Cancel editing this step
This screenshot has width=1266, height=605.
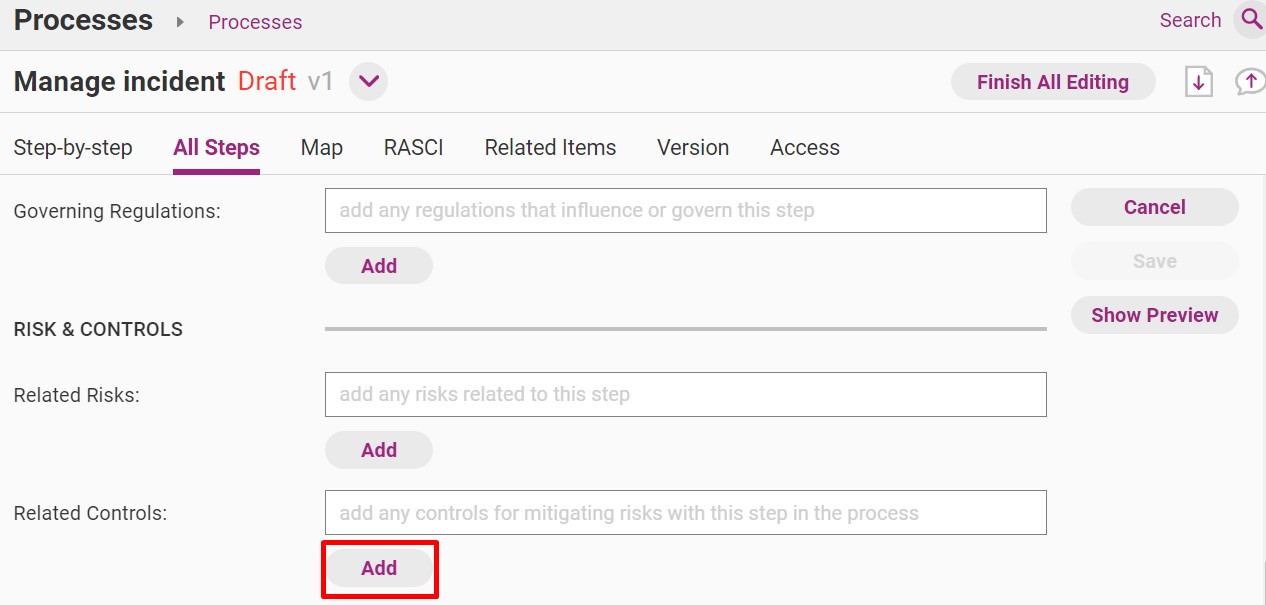coord(1155,207)
